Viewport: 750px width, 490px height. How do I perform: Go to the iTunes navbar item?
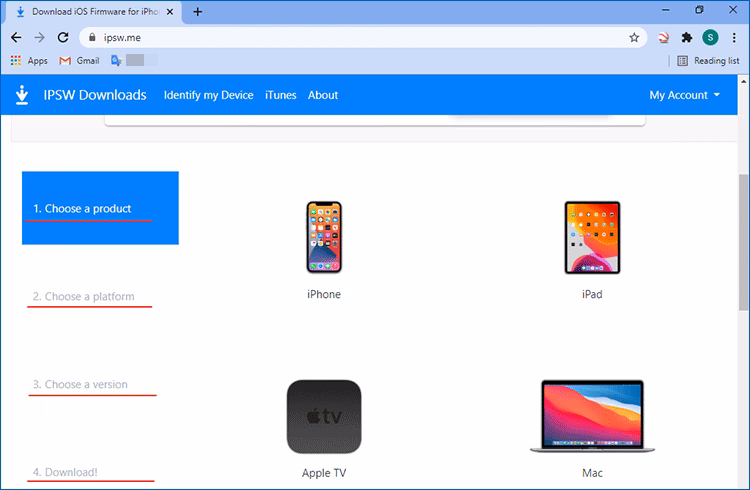click(280, 95)
